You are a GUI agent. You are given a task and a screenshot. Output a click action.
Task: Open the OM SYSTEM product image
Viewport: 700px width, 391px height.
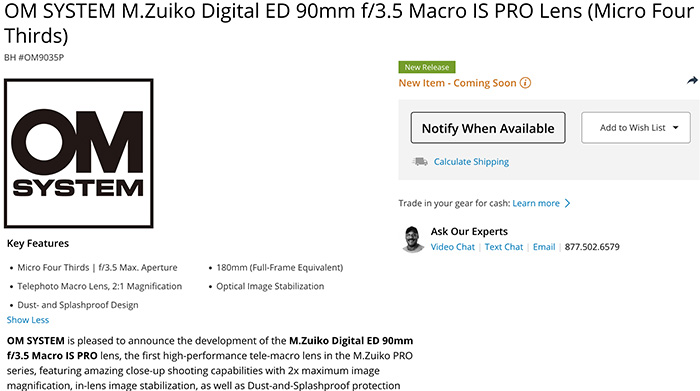click(x=79, y=154)
